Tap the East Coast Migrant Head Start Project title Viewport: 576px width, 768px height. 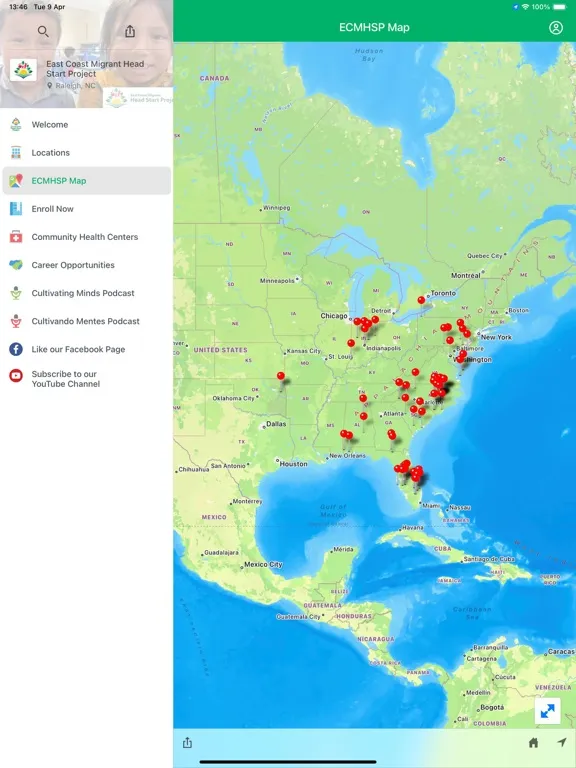[x=95, y=69]
